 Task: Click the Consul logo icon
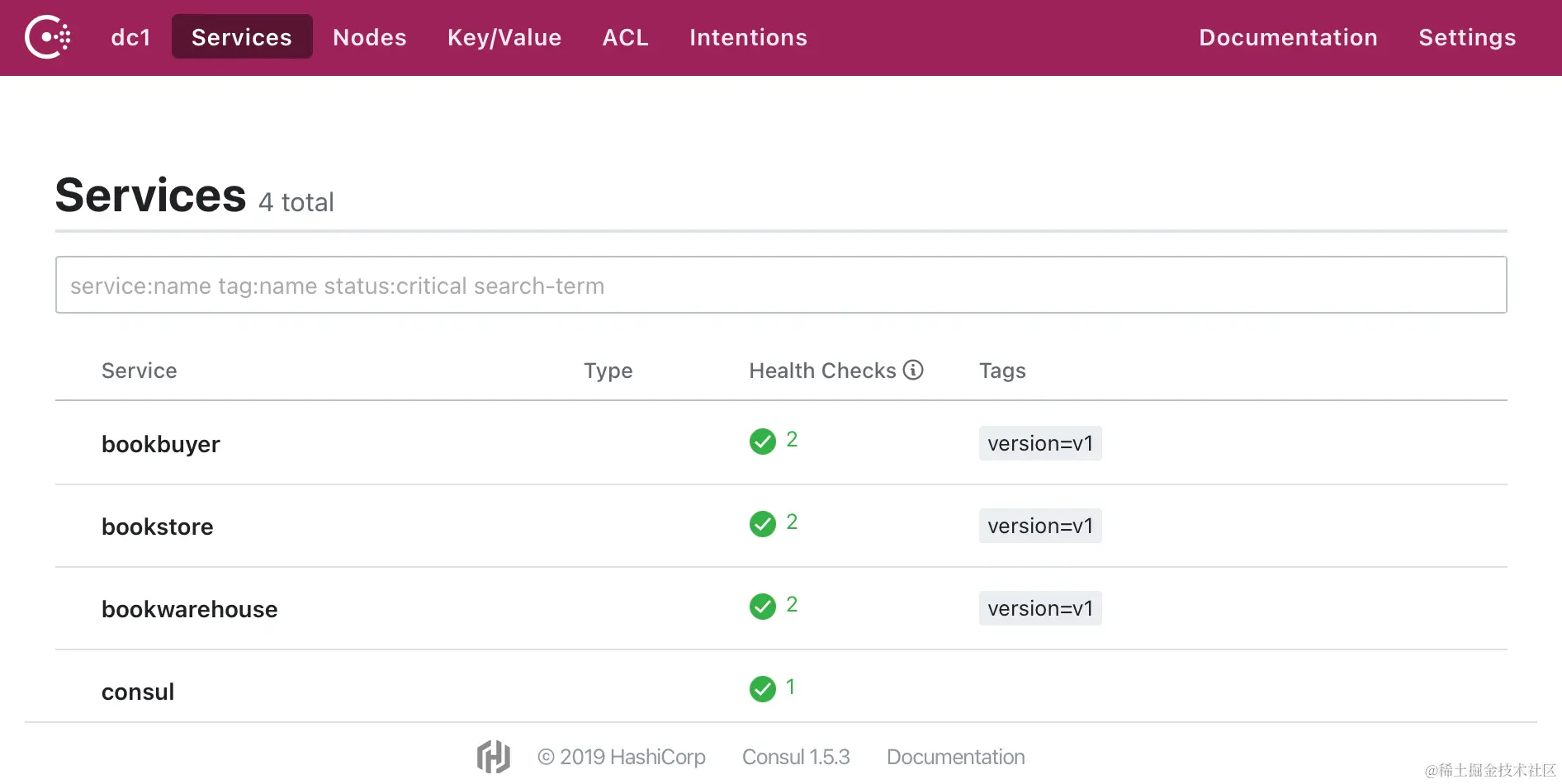(x=48, y=37)
